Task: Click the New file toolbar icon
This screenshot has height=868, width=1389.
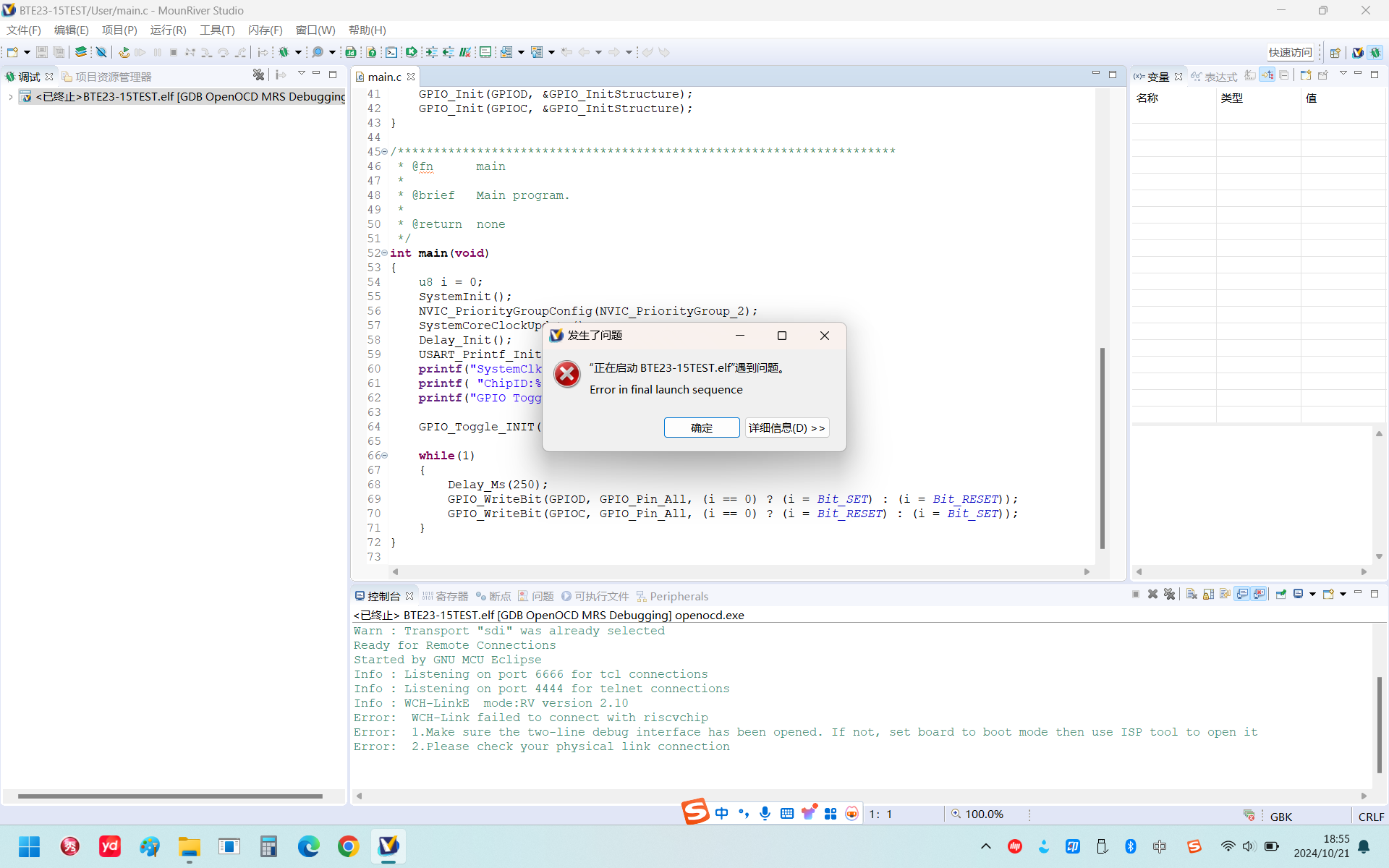Action: tap(12, 52)
